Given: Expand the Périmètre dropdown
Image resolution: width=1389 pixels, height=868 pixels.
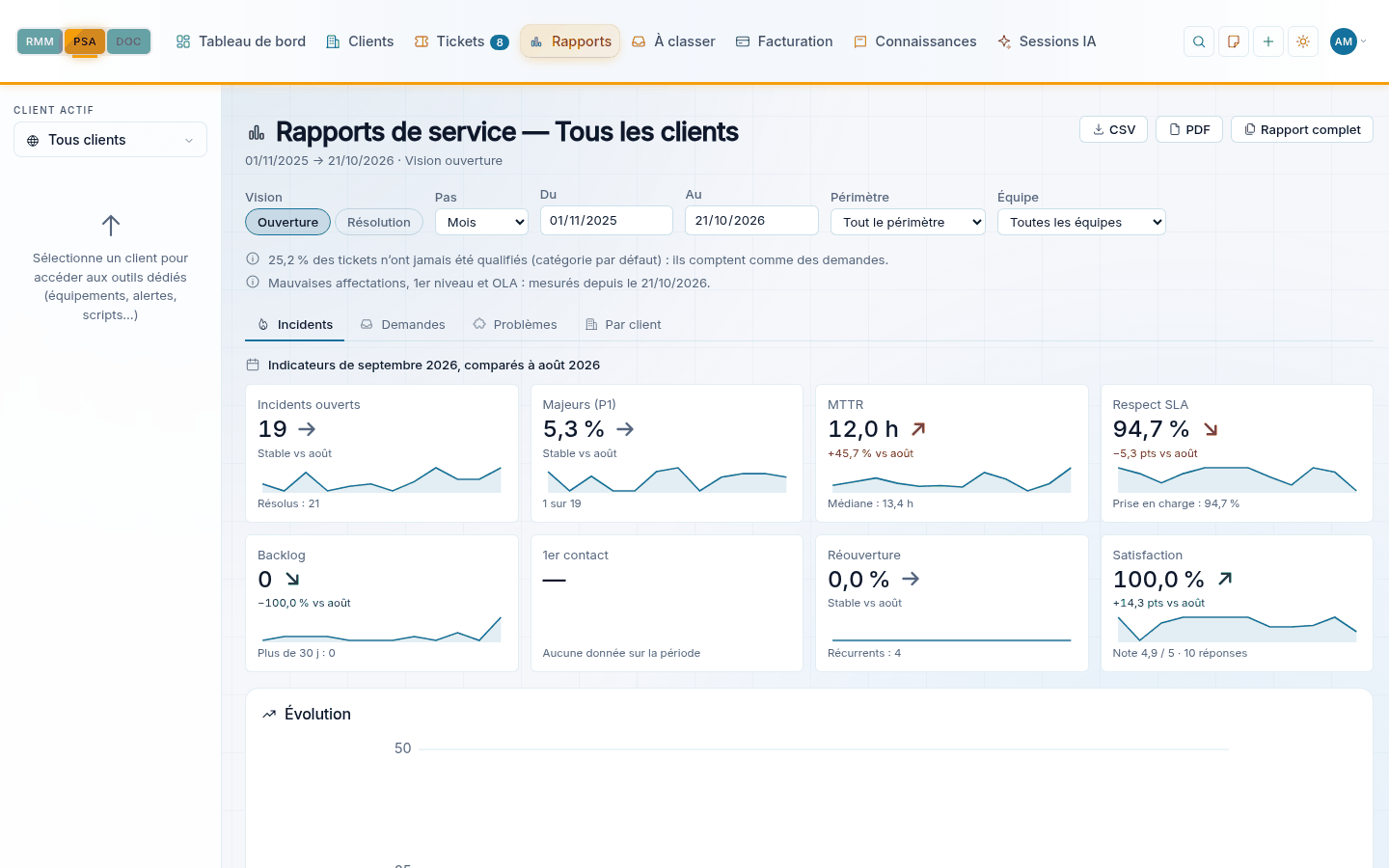Looking at the screenshot, I should pyautogui.click(x=908, y=222).
